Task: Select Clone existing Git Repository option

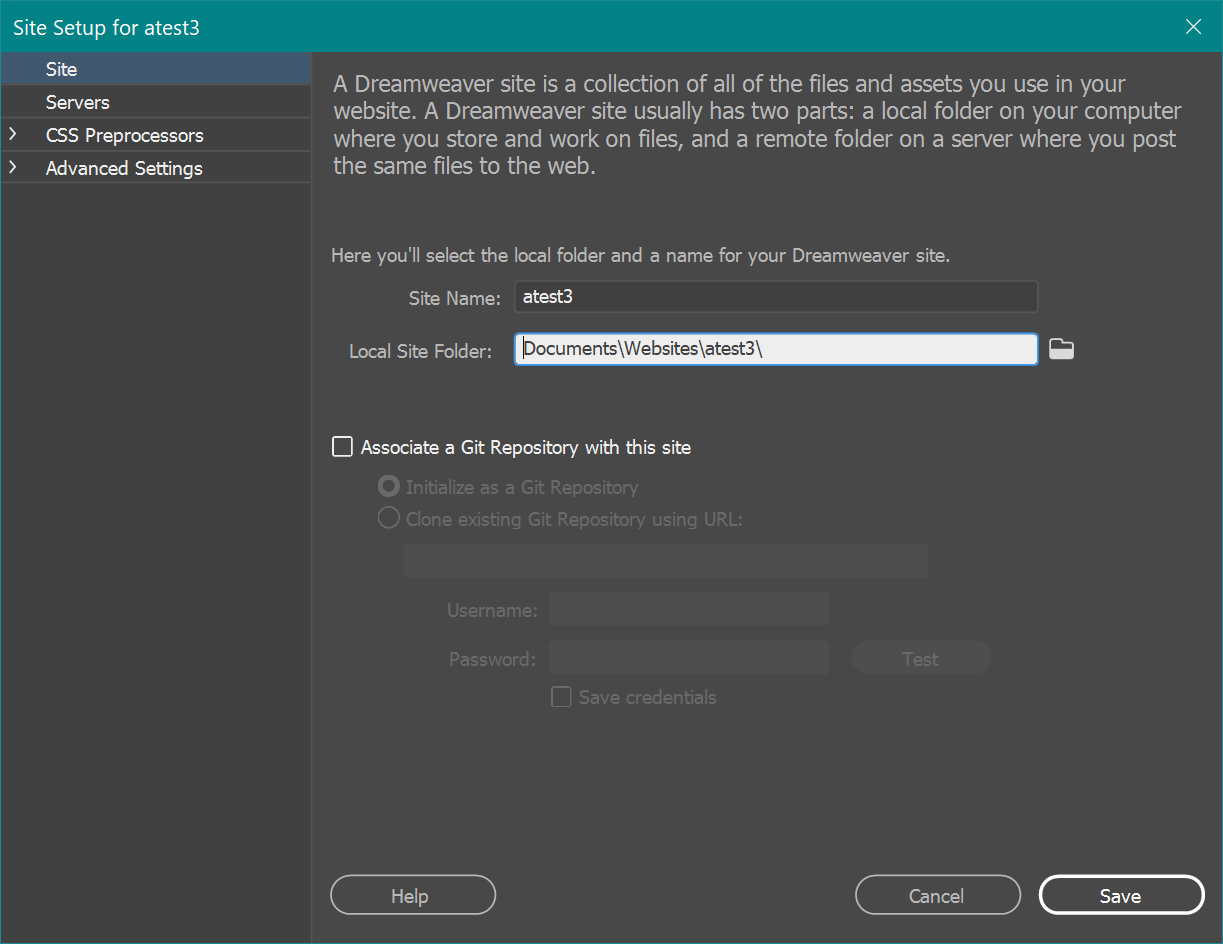Action: (x=388, y=519)
